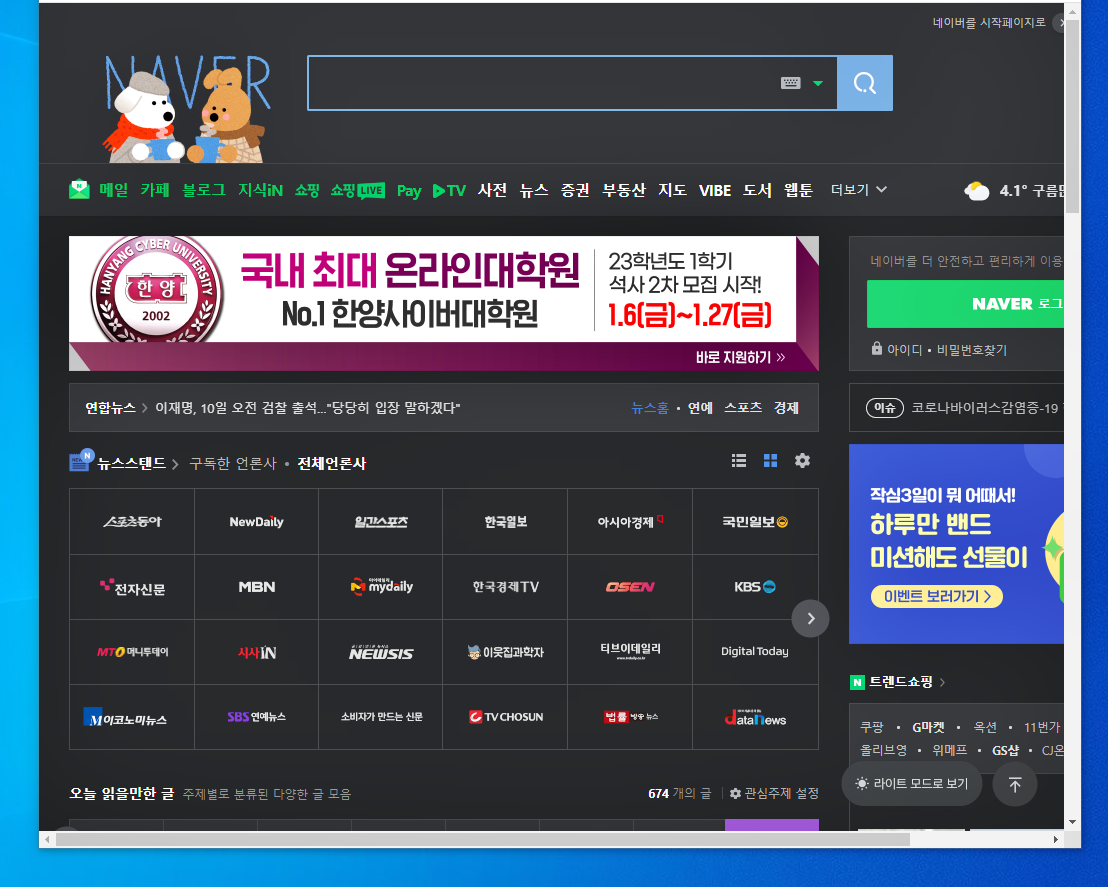Viewport: 1108px width, 887px height.
Task: Open the 국민일보 press logo
Action: (x=755, y=522)
